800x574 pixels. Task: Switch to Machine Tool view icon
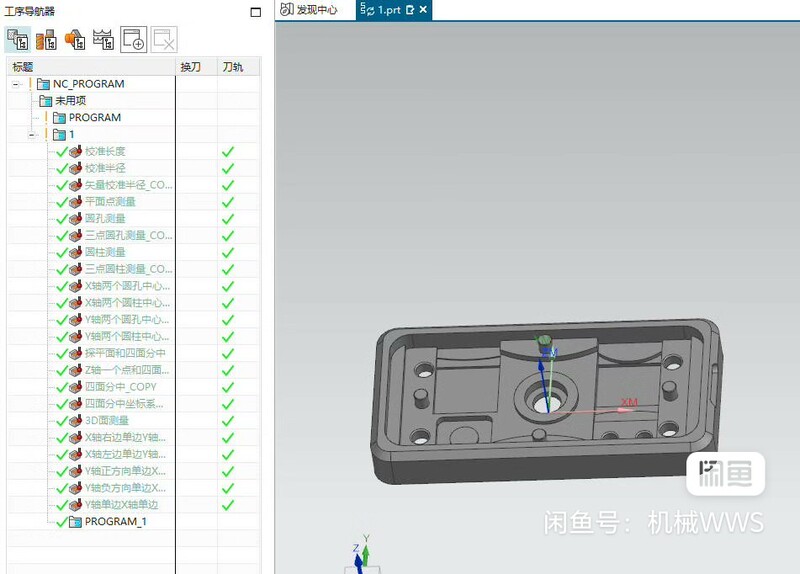coord(46,39)
